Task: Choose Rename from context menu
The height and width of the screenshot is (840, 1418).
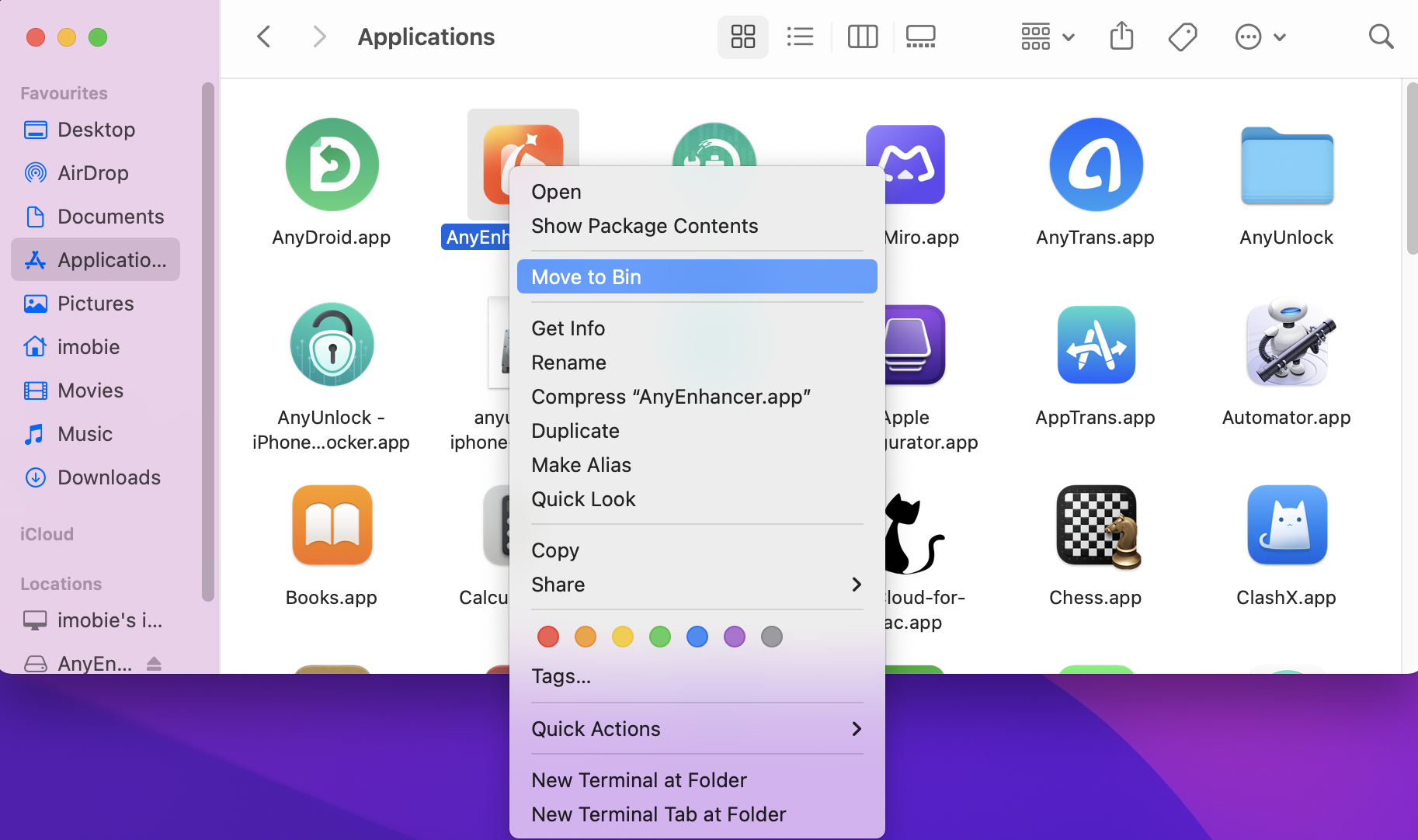Action: pyautogui.click(x=697, y=363)
